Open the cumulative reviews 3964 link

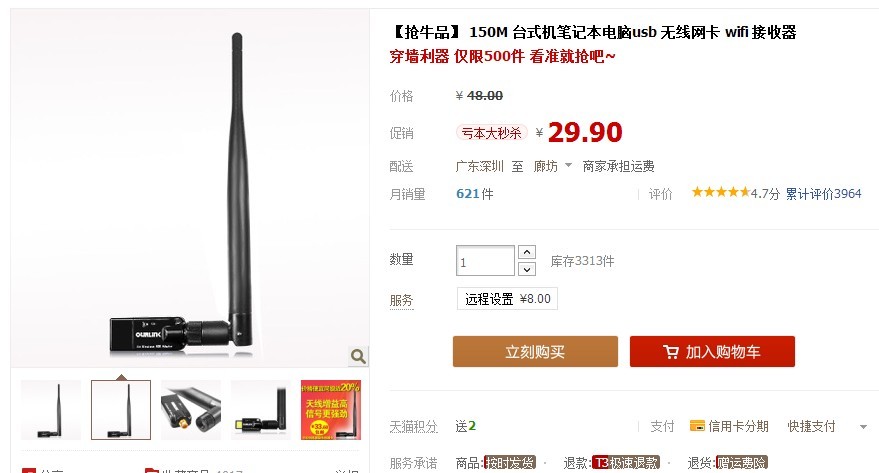click(x=823, y=194)
